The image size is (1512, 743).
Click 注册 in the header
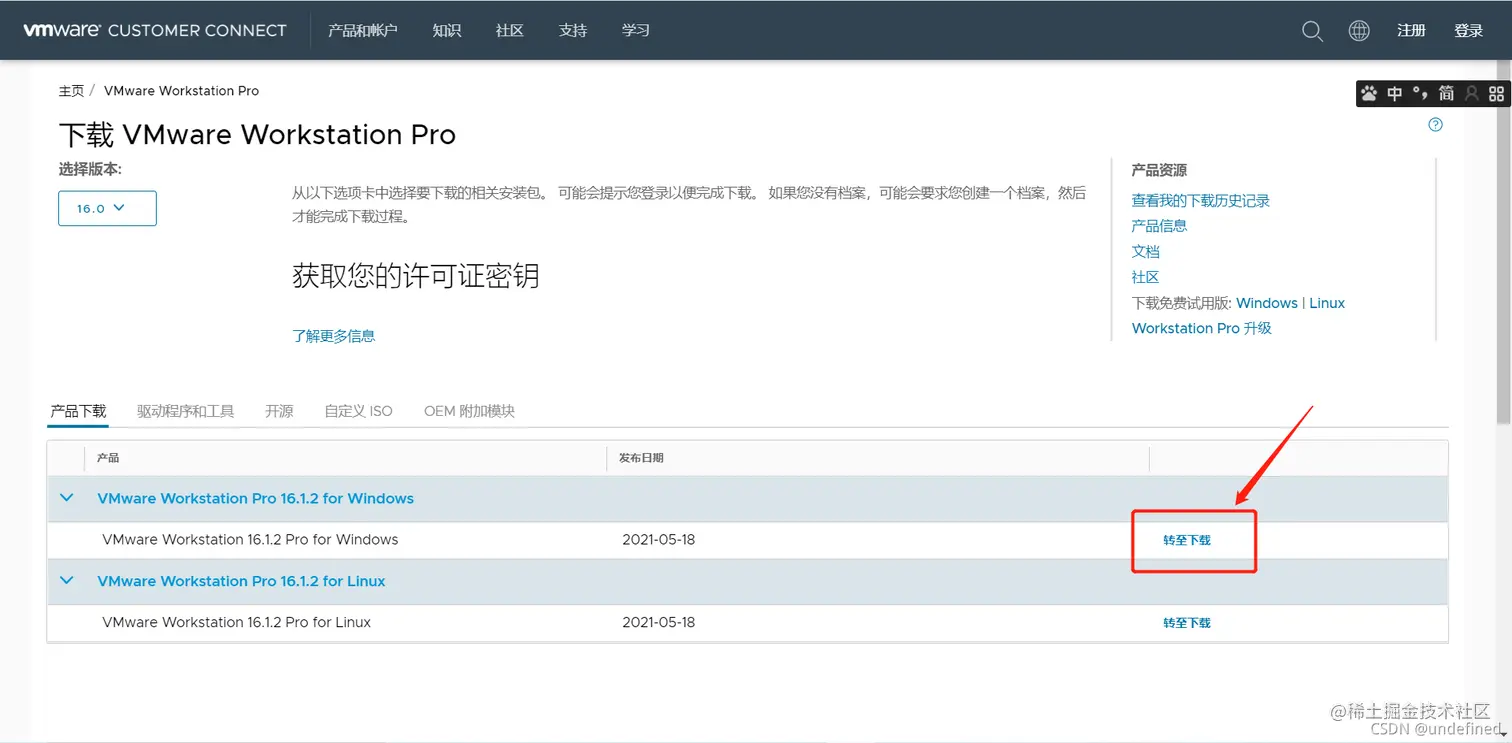click(x=1412, y=31)
